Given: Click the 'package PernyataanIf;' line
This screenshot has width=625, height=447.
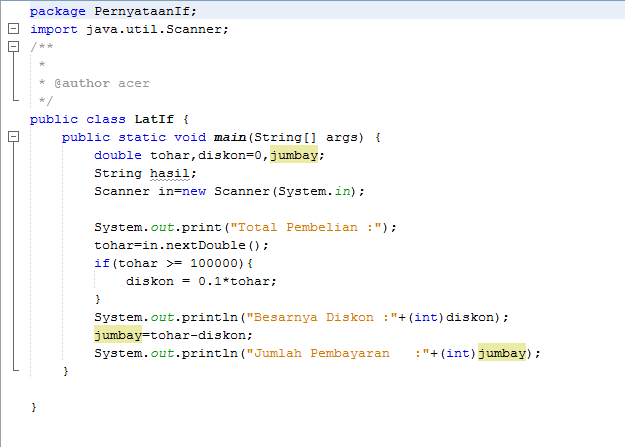Looking at the screenshot, I should coord(113,11).
